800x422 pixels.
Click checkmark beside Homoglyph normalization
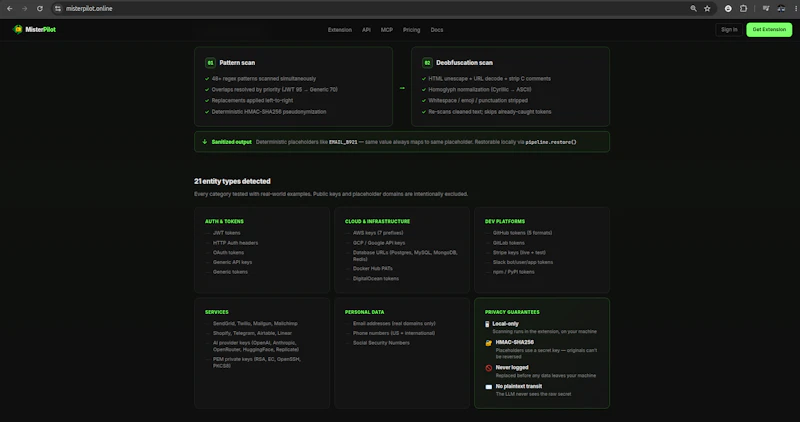(424, 90)
